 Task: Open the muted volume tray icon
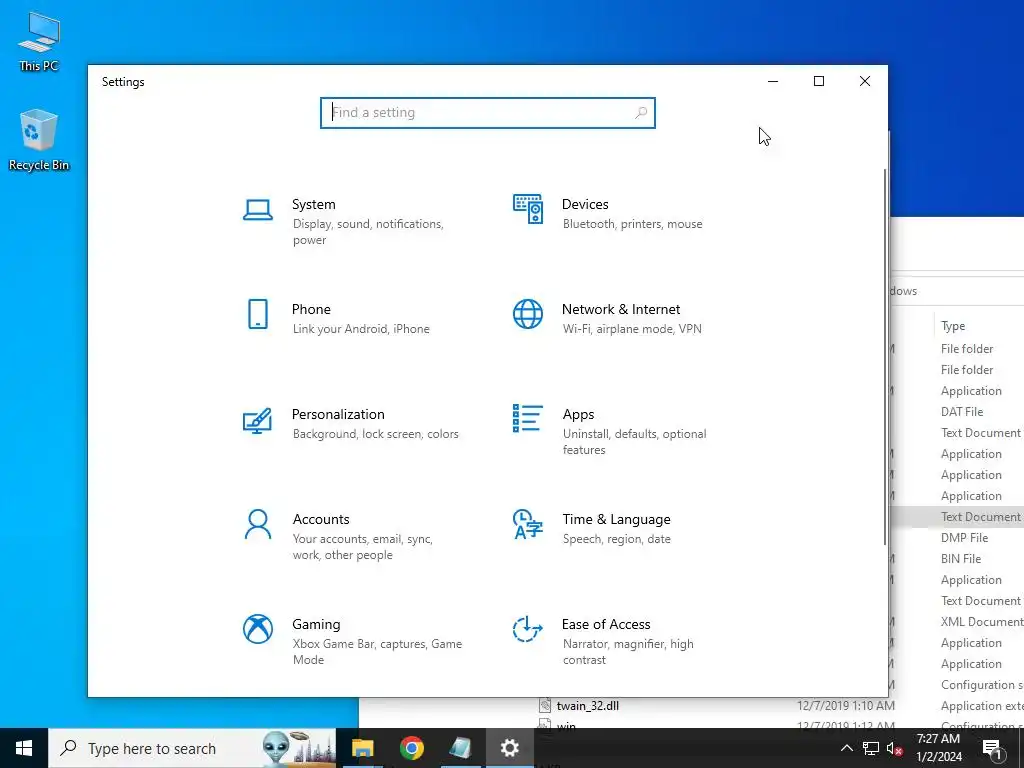coord(895,749)
